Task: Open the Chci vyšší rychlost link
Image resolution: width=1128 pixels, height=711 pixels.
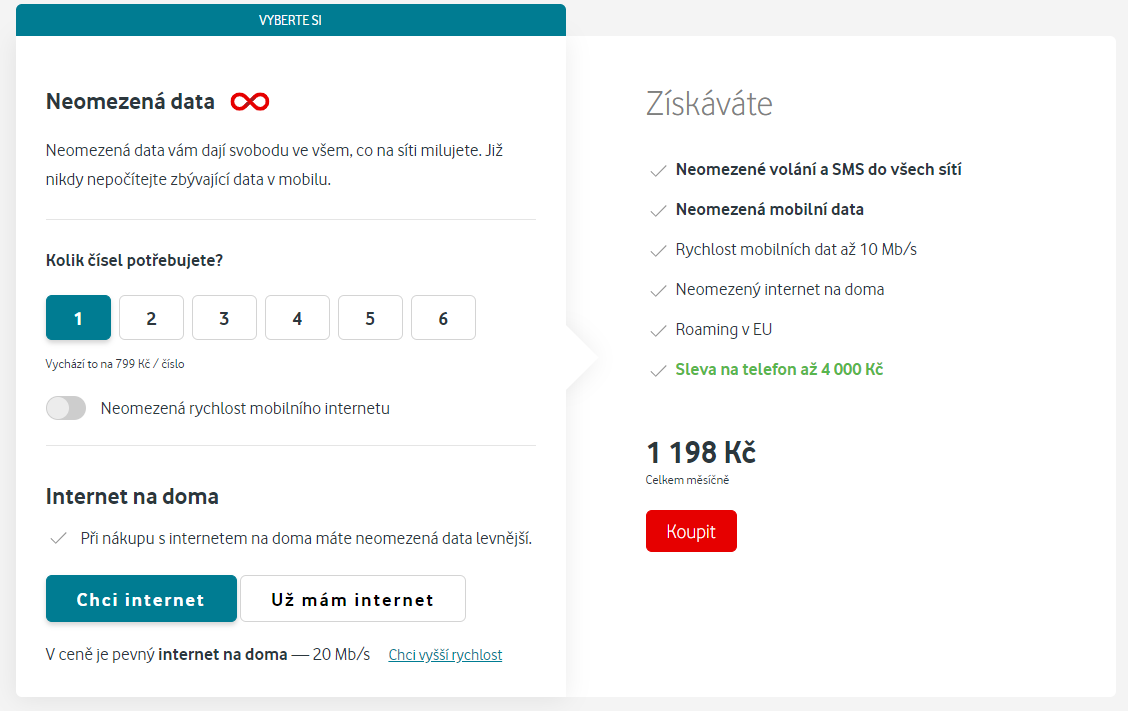Action: pyautogui.click(x=444, y=654)
